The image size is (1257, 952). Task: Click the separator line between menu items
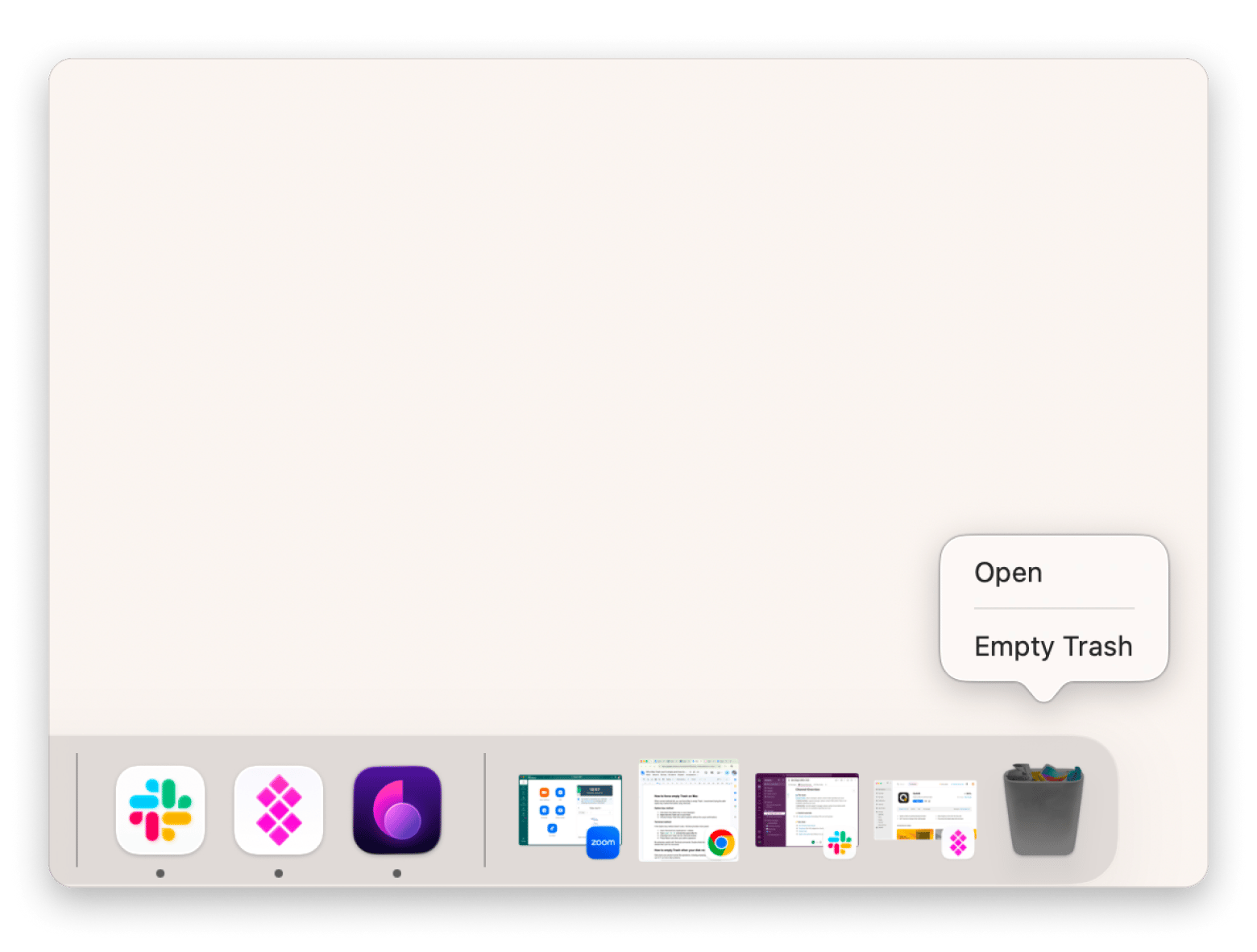coord(1054,608)
